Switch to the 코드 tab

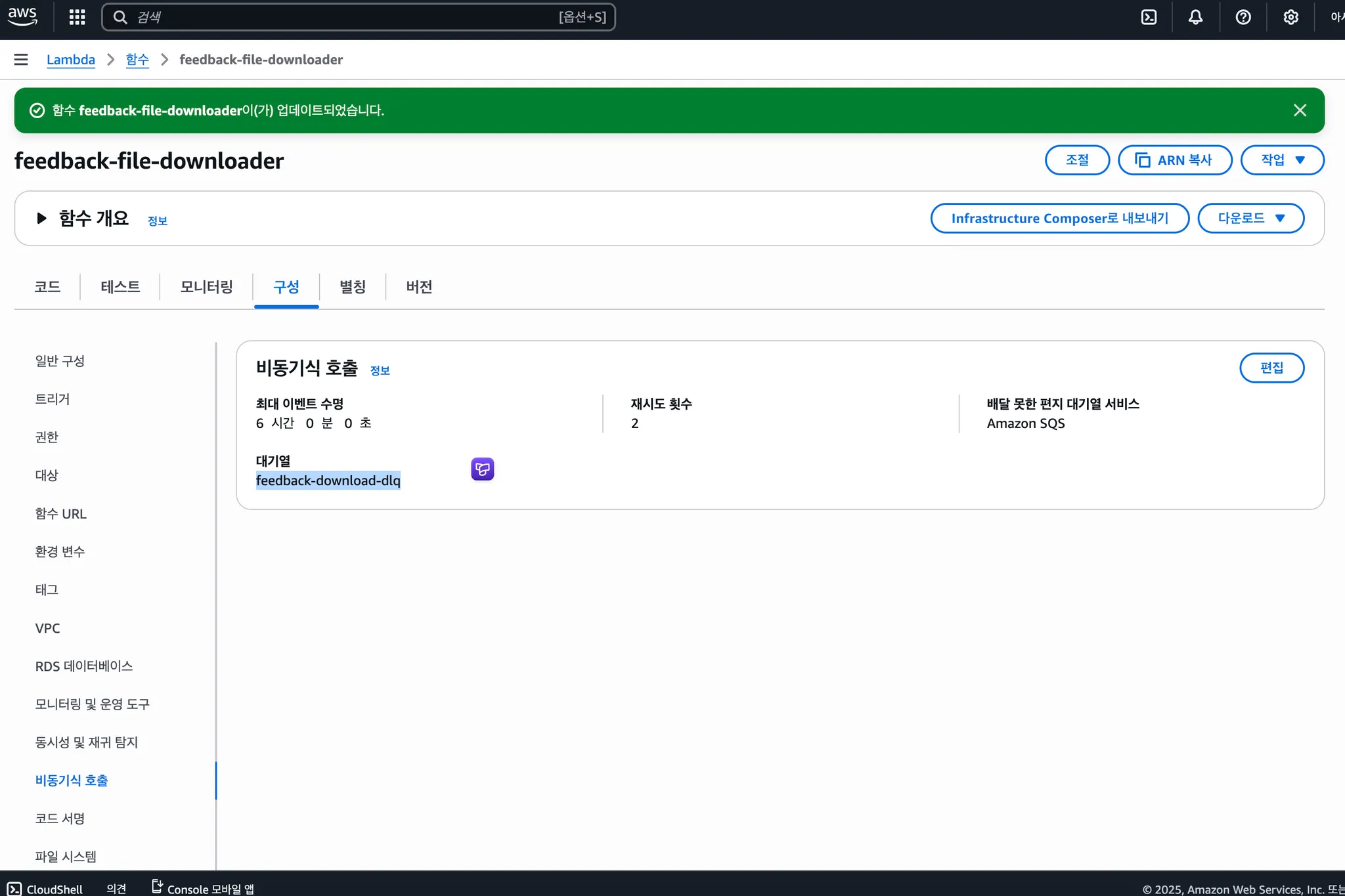tap(47, 287)
